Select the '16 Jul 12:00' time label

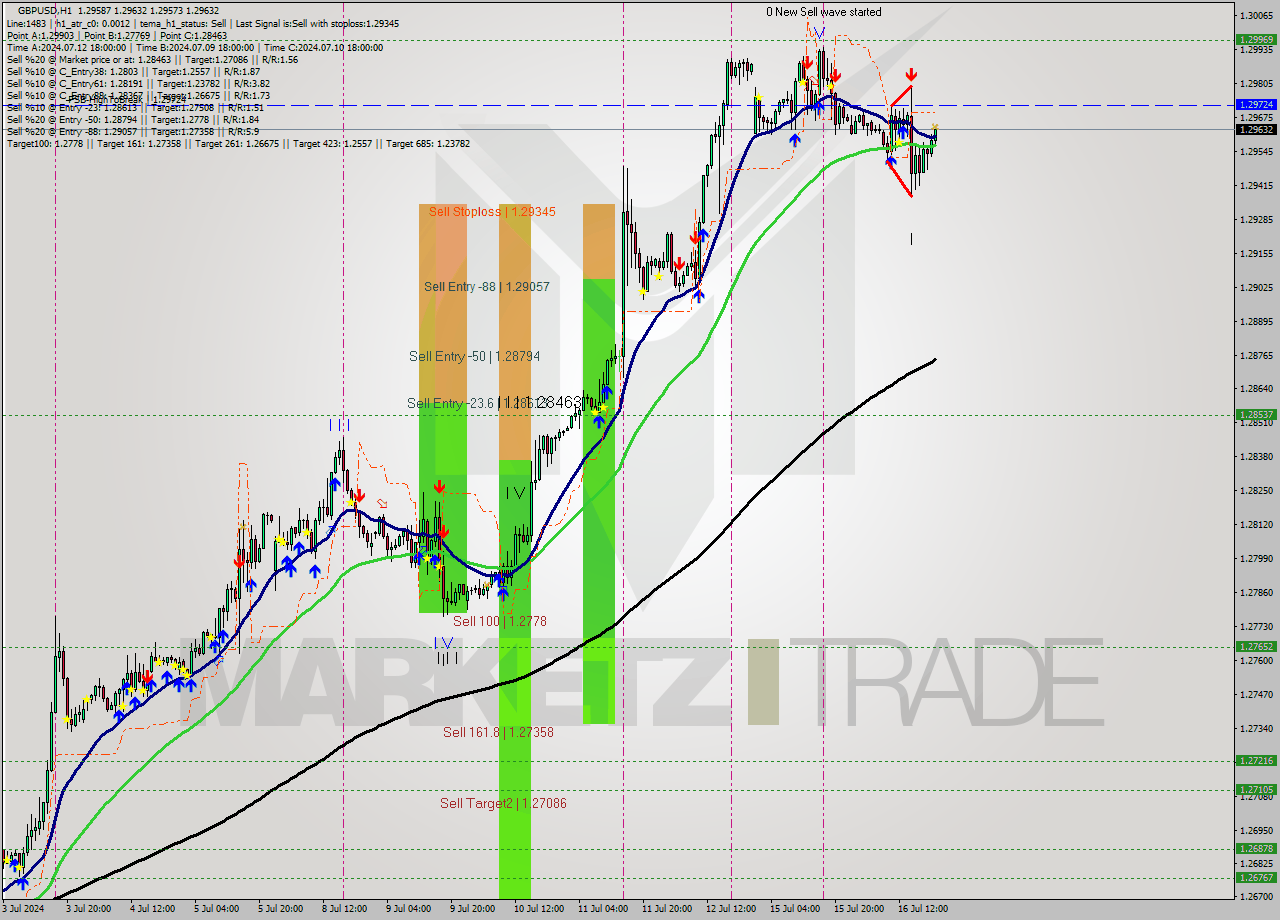coord(923,909)
